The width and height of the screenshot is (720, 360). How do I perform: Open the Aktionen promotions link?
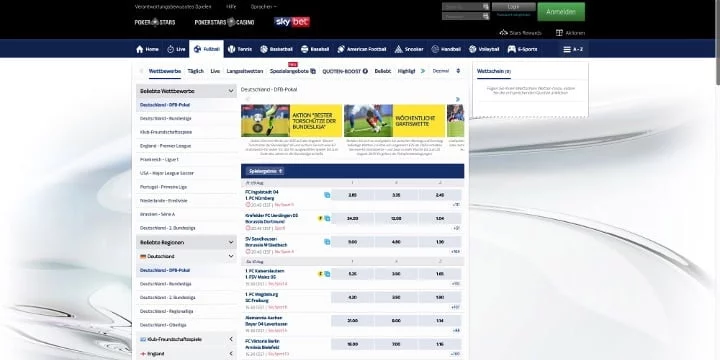coord(570,33)
